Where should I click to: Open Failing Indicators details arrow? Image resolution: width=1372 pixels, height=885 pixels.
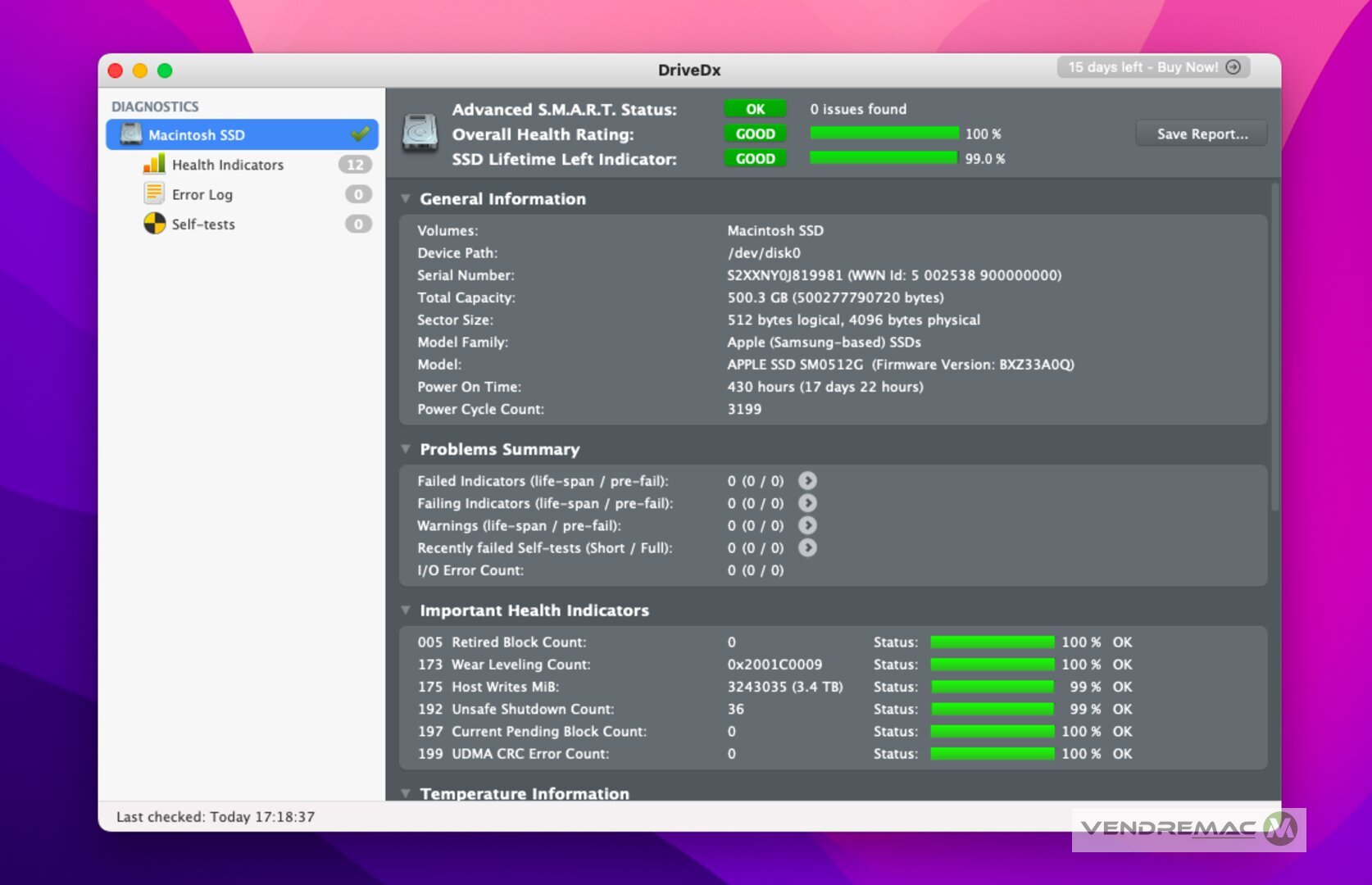click(x=807, y=503)
